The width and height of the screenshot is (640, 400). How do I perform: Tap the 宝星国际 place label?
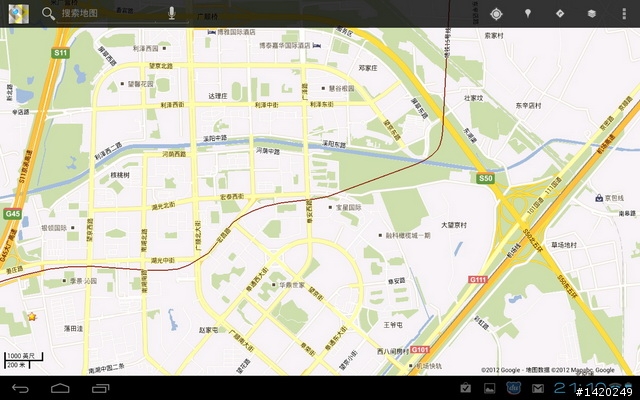[348, 207]
